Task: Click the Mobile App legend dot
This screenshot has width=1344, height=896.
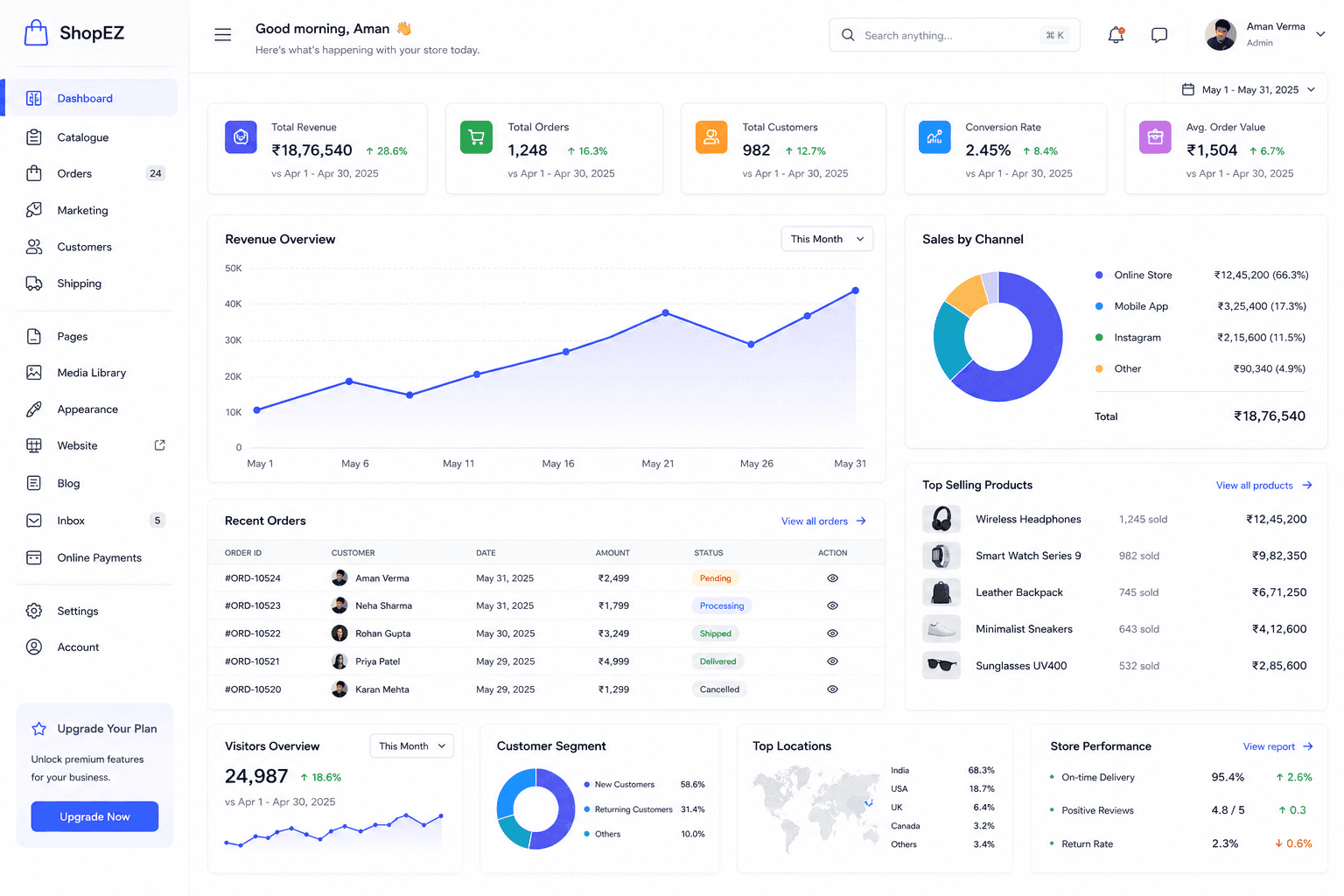Action: [1099, 306]
